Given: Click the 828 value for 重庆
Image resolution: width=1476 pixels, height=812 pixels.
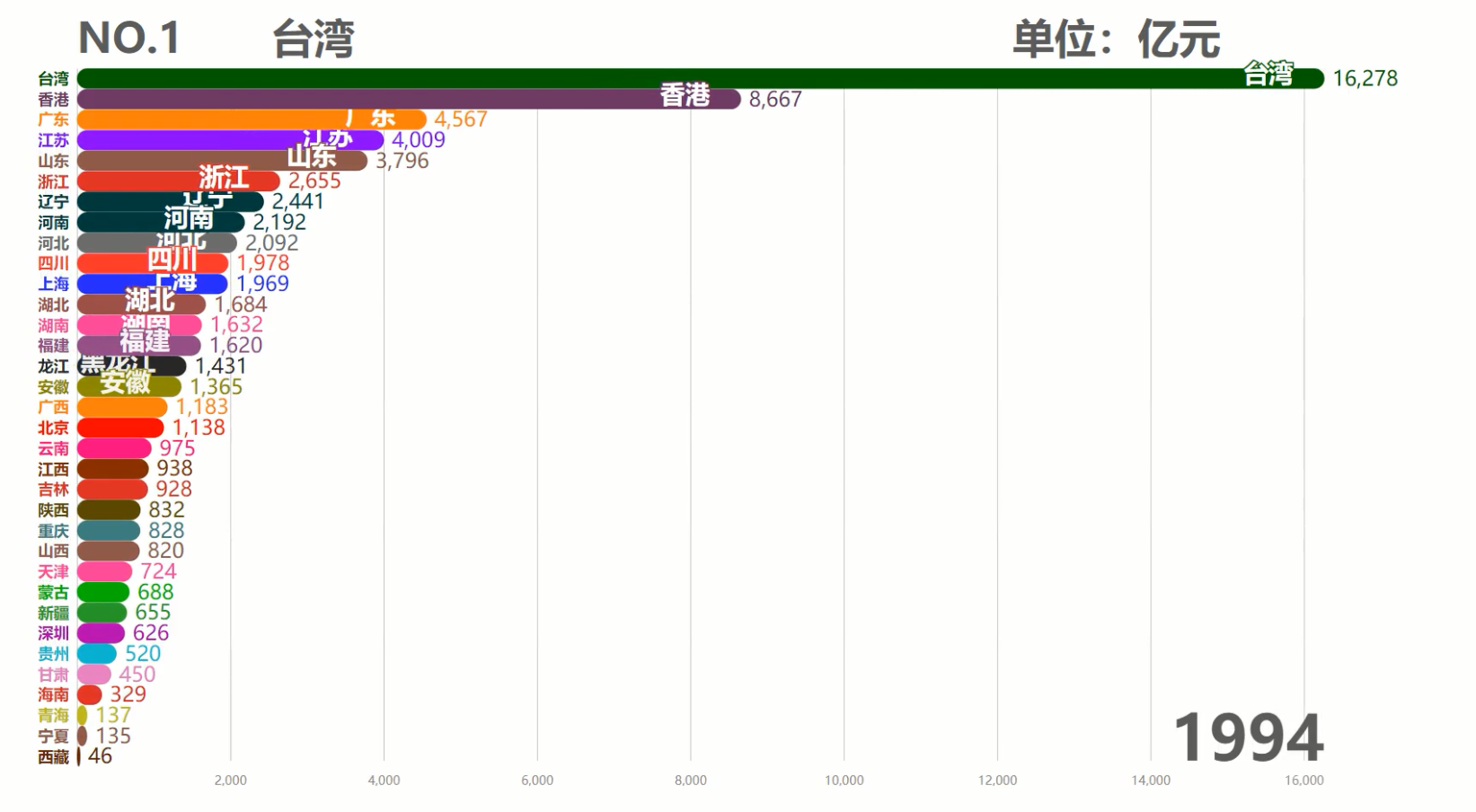Looking at the screenshot, I should click(166, 530).
